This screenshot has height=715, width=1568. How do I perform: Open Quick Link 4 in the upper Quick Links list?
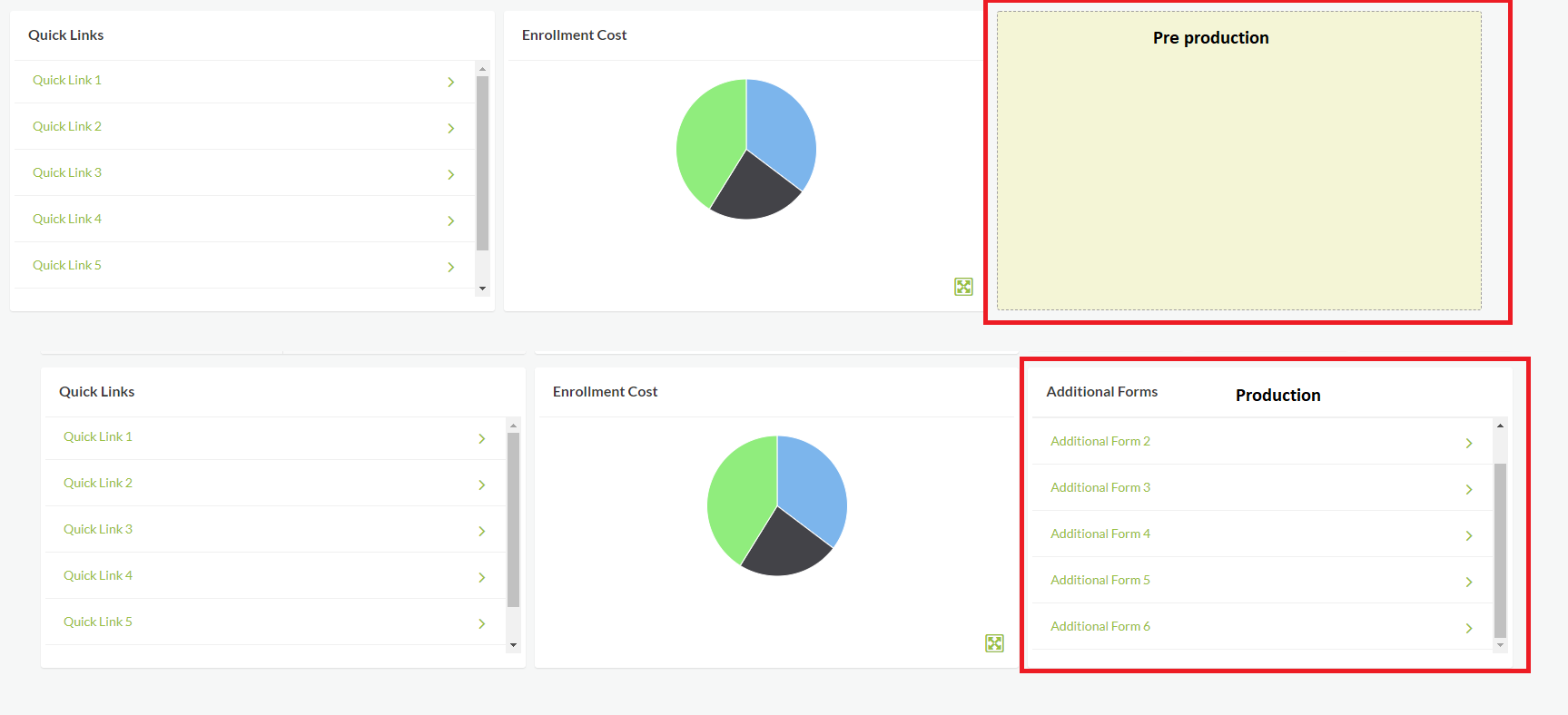pyautogui.click(x=67, y=219)
